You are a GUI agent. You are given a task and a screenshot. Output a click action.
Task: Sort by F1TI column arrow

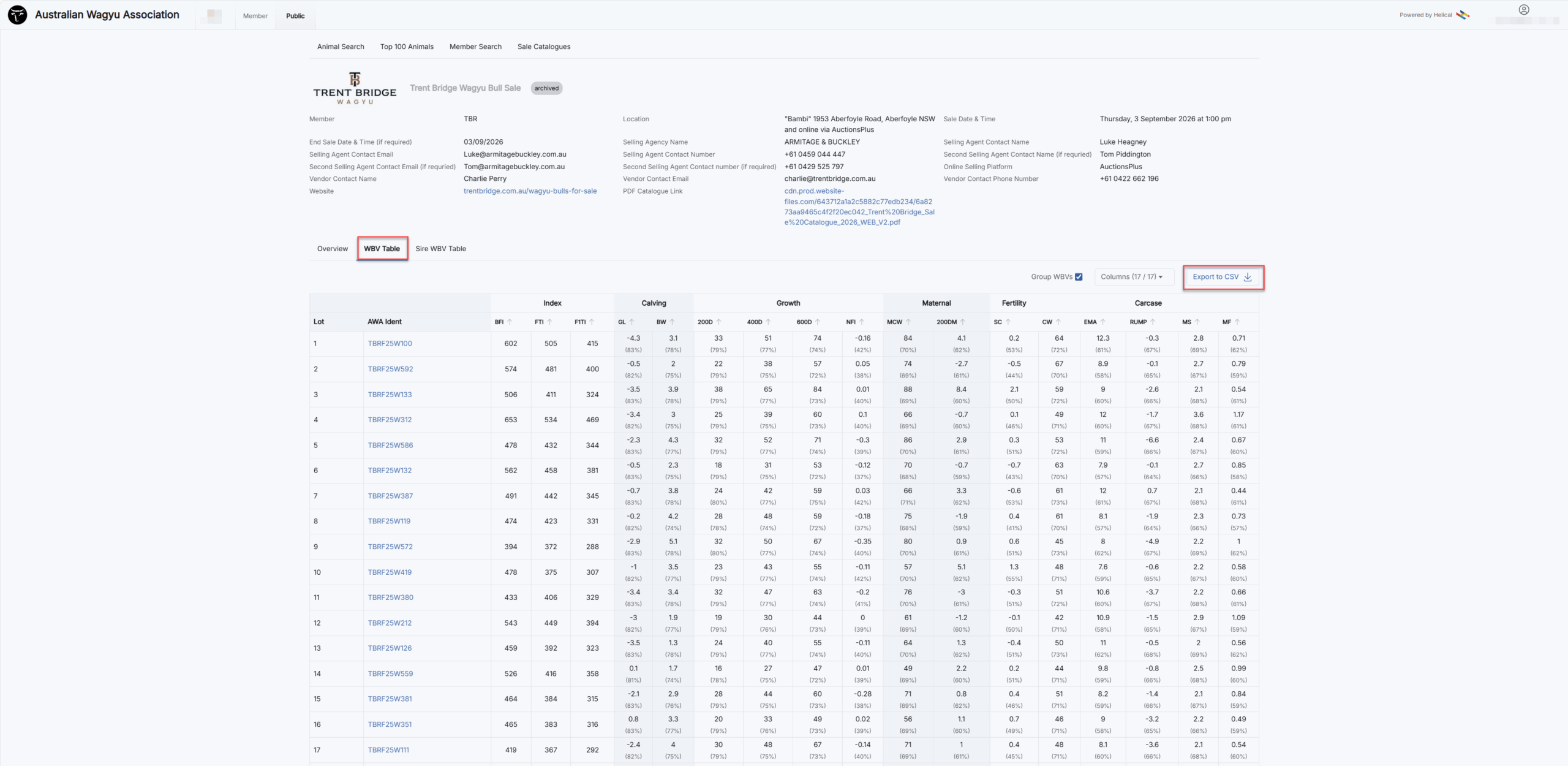pyautogui.click(x=592, y=322)
